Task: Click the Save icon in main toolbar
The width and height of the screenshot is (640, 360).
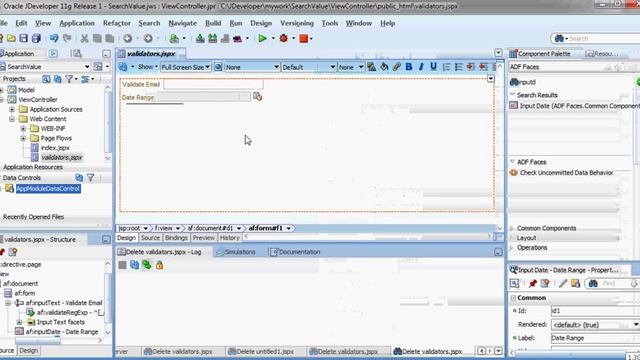Action: click(23, 38)
